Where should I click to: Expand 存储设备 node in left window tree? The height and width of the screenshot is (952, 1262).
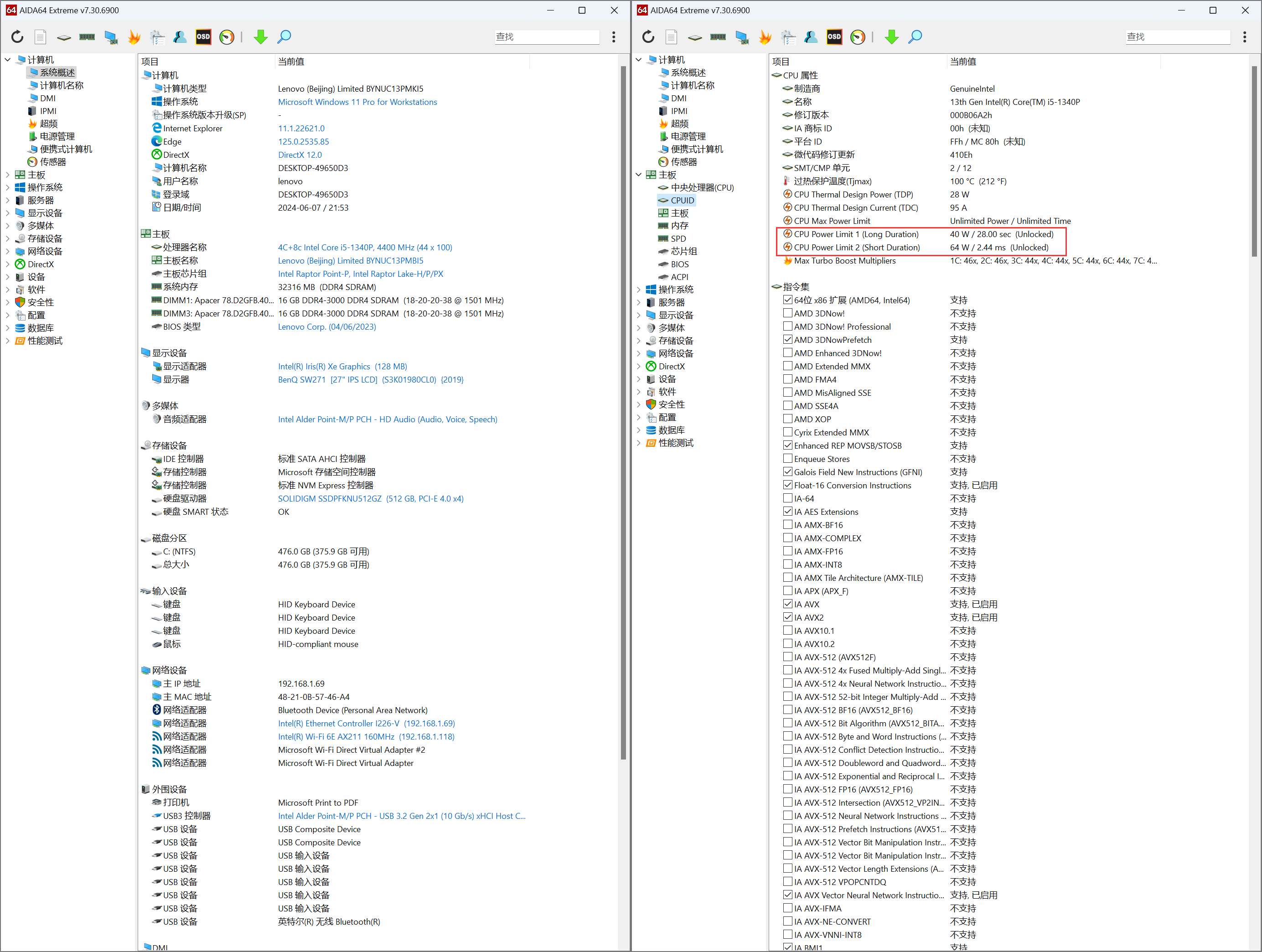(x=7, y=238)
